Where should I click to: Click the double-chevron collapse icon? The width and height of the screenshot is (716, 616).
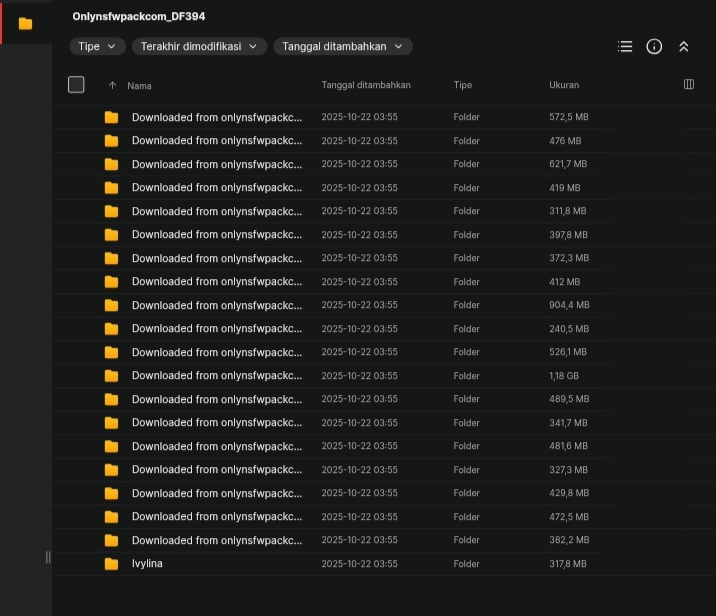click(x=684, y=46)
